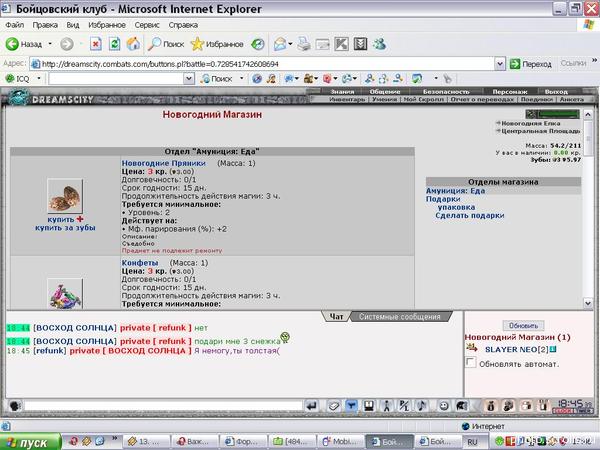
Task: Click the IE Forward arrow icon
Action: (x=67, y=44)
